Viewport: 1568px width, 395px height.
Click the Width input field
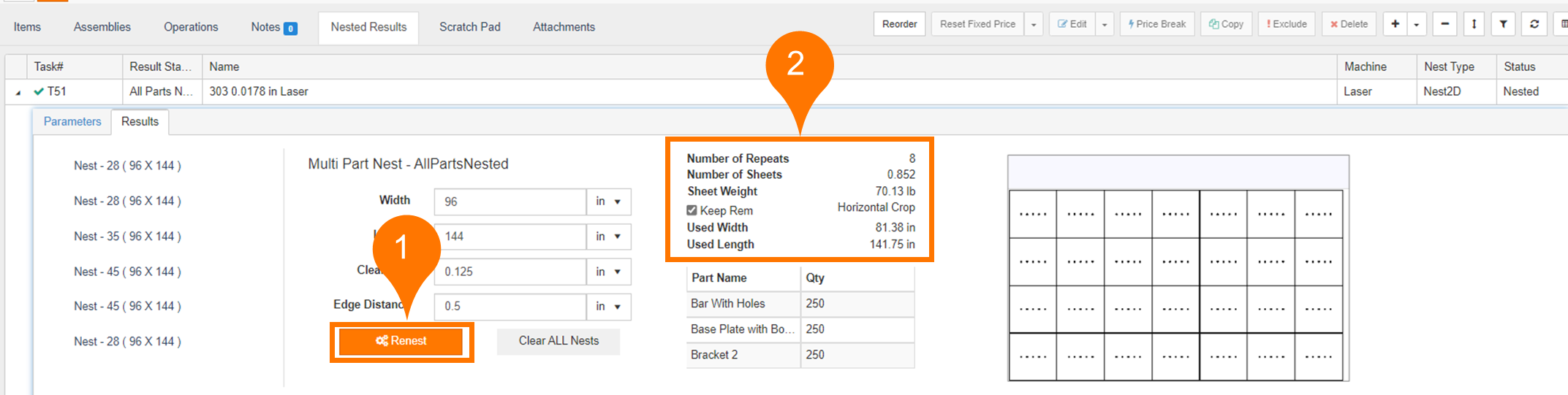(510, 202)
